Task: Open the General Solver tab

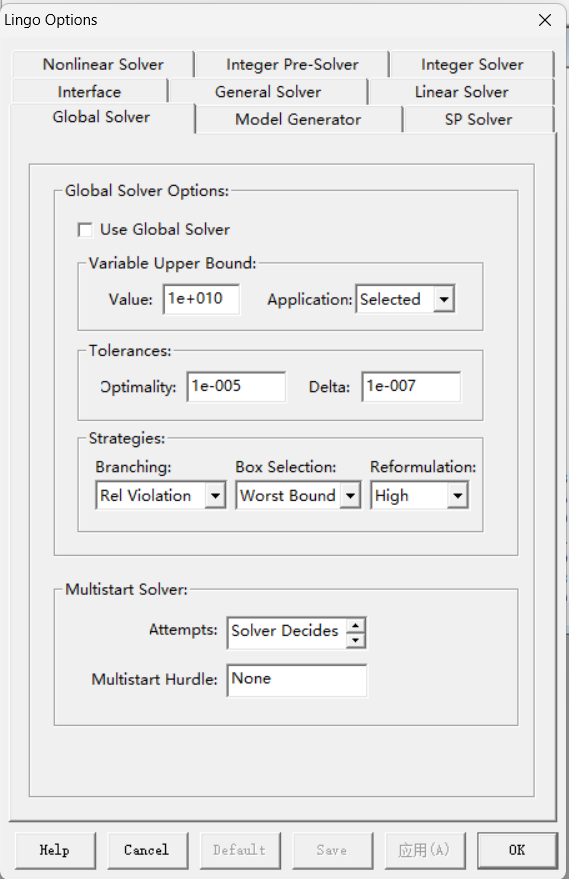Action: click(268, 92)
